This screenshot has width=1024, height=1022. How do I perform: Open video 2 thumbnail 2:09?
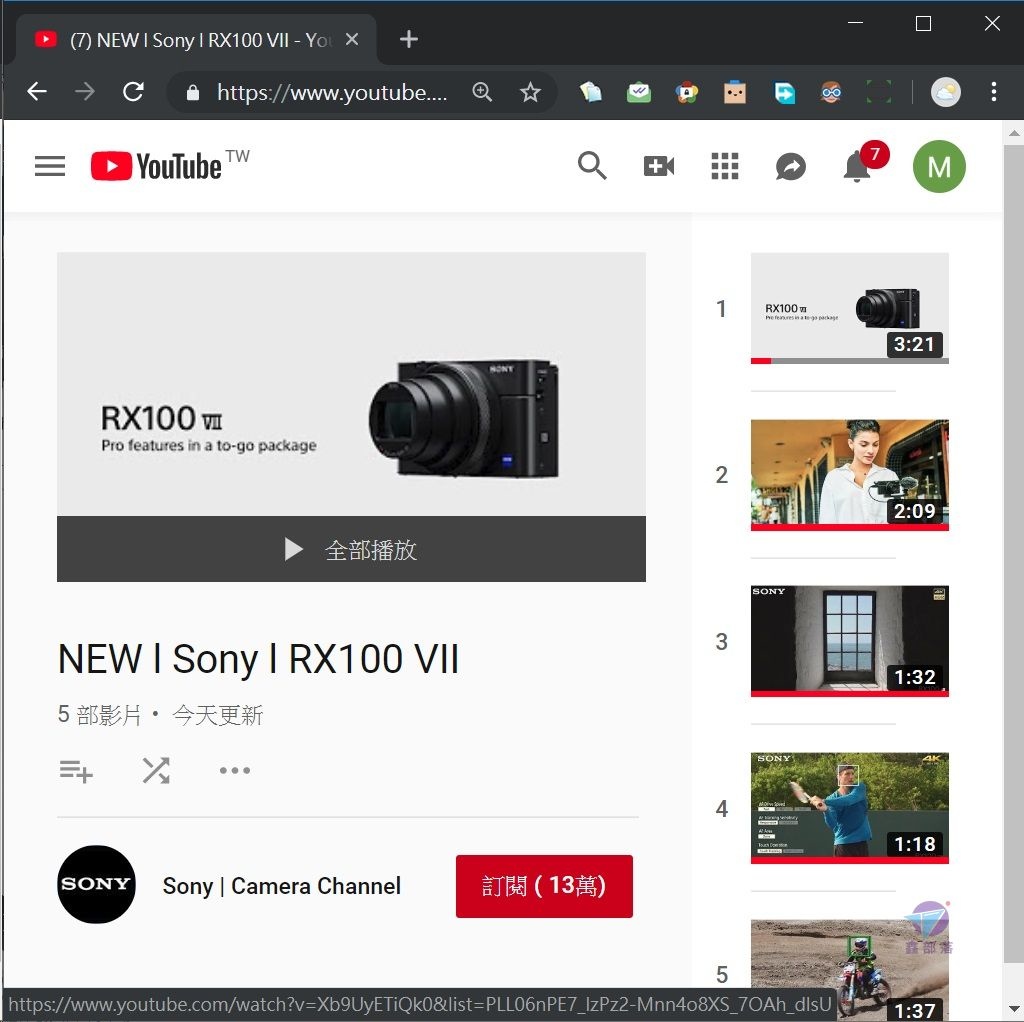[850, 475]
